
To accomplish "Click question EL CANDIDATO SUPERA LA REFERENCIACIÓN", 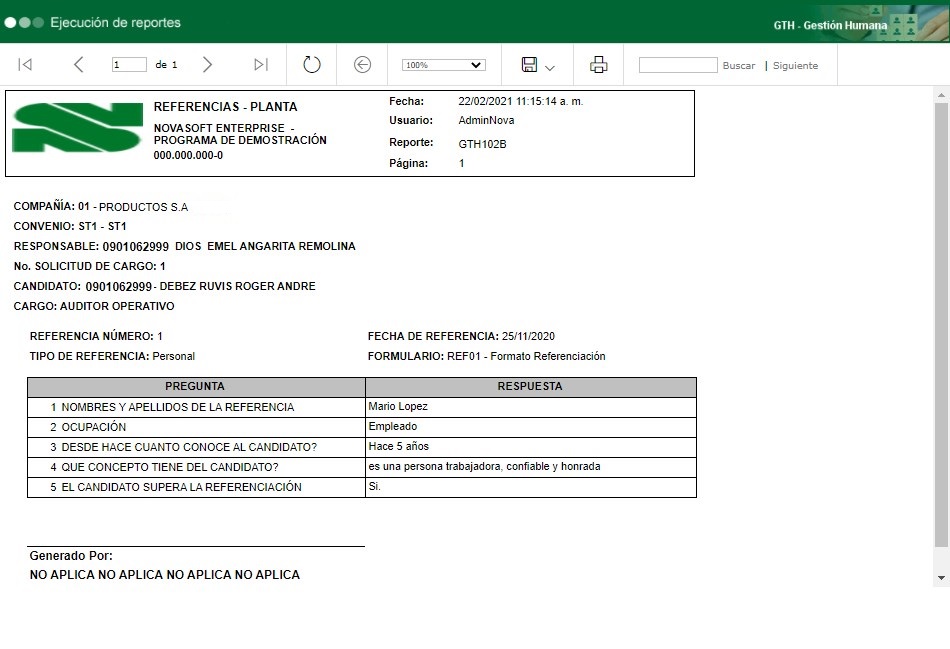I will click(181, 487).
